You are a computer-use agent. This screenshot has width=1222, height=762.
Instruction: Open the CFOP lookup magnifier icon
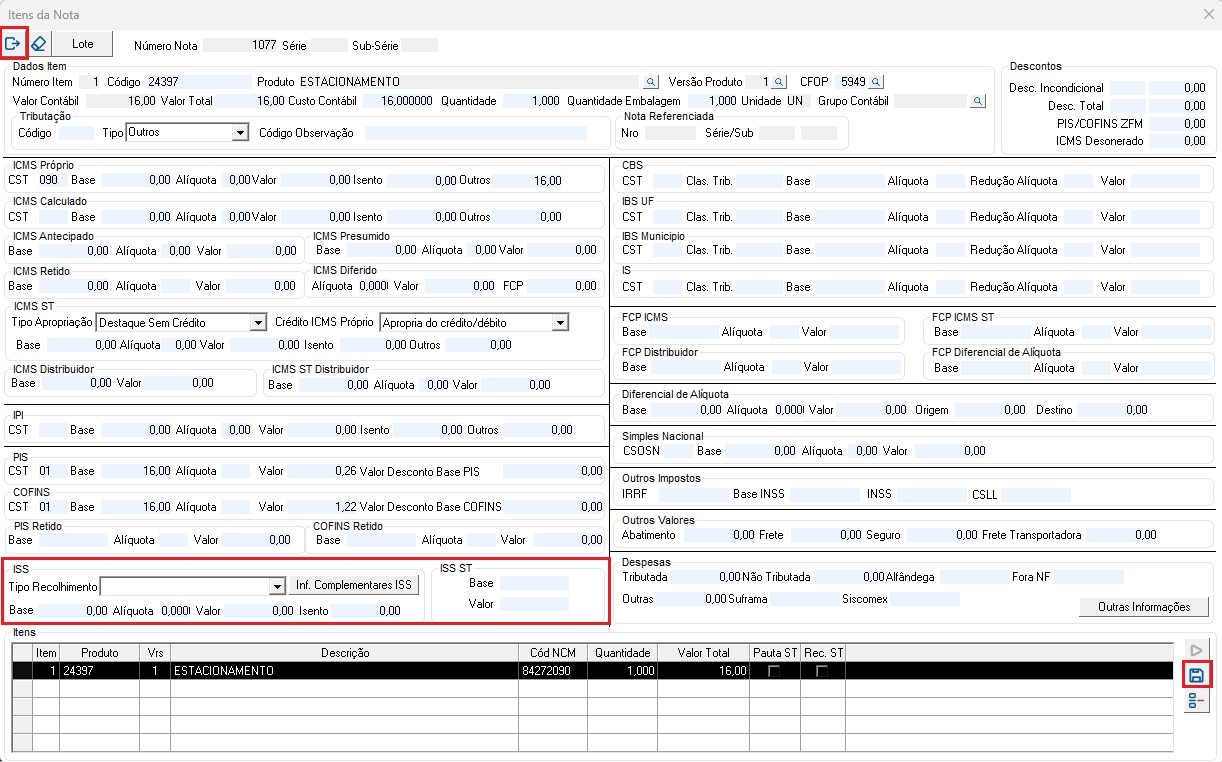tap(876, 82)
